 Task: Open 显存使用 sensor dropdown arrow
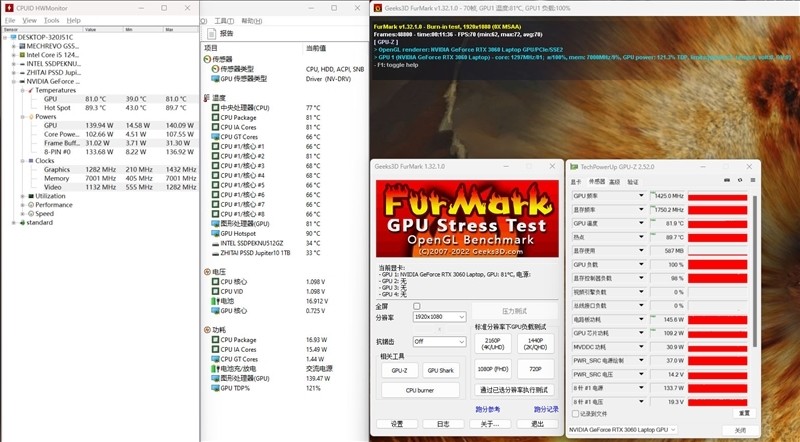[x=641, y=251]
